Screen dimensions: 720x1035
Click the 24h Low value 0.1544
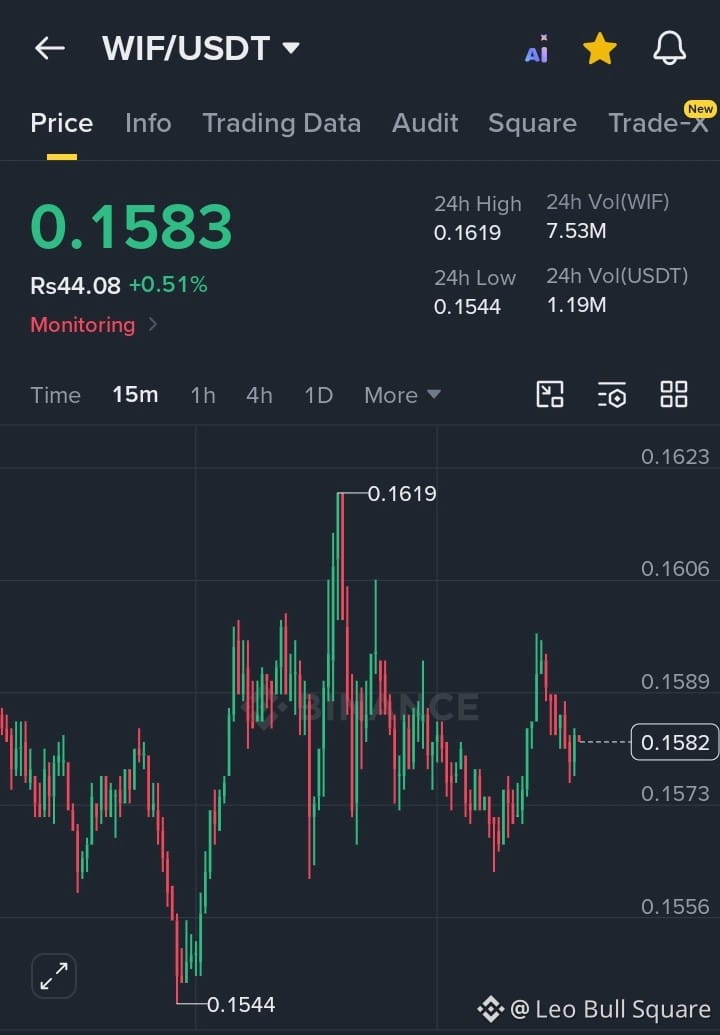click(x=467, y=306)
